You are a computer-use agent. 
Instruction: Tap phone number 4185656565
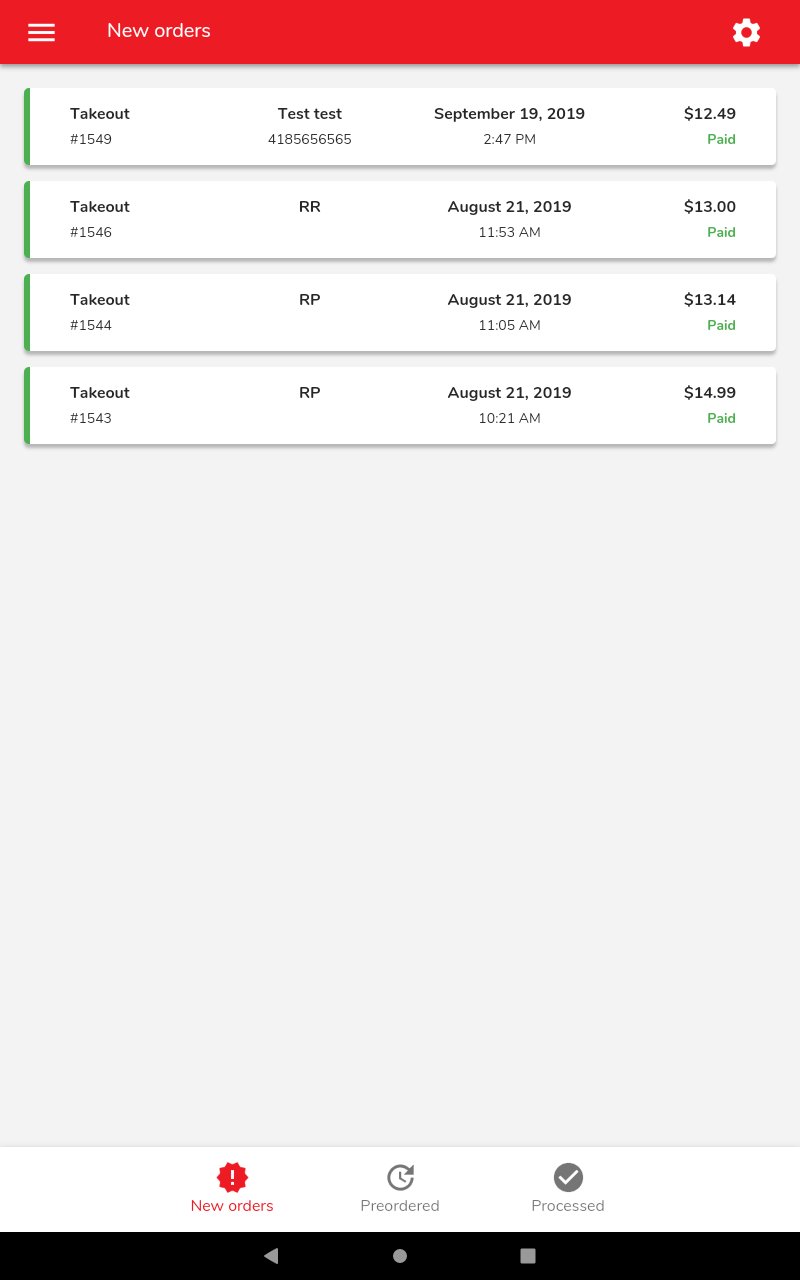pos(310,140)
